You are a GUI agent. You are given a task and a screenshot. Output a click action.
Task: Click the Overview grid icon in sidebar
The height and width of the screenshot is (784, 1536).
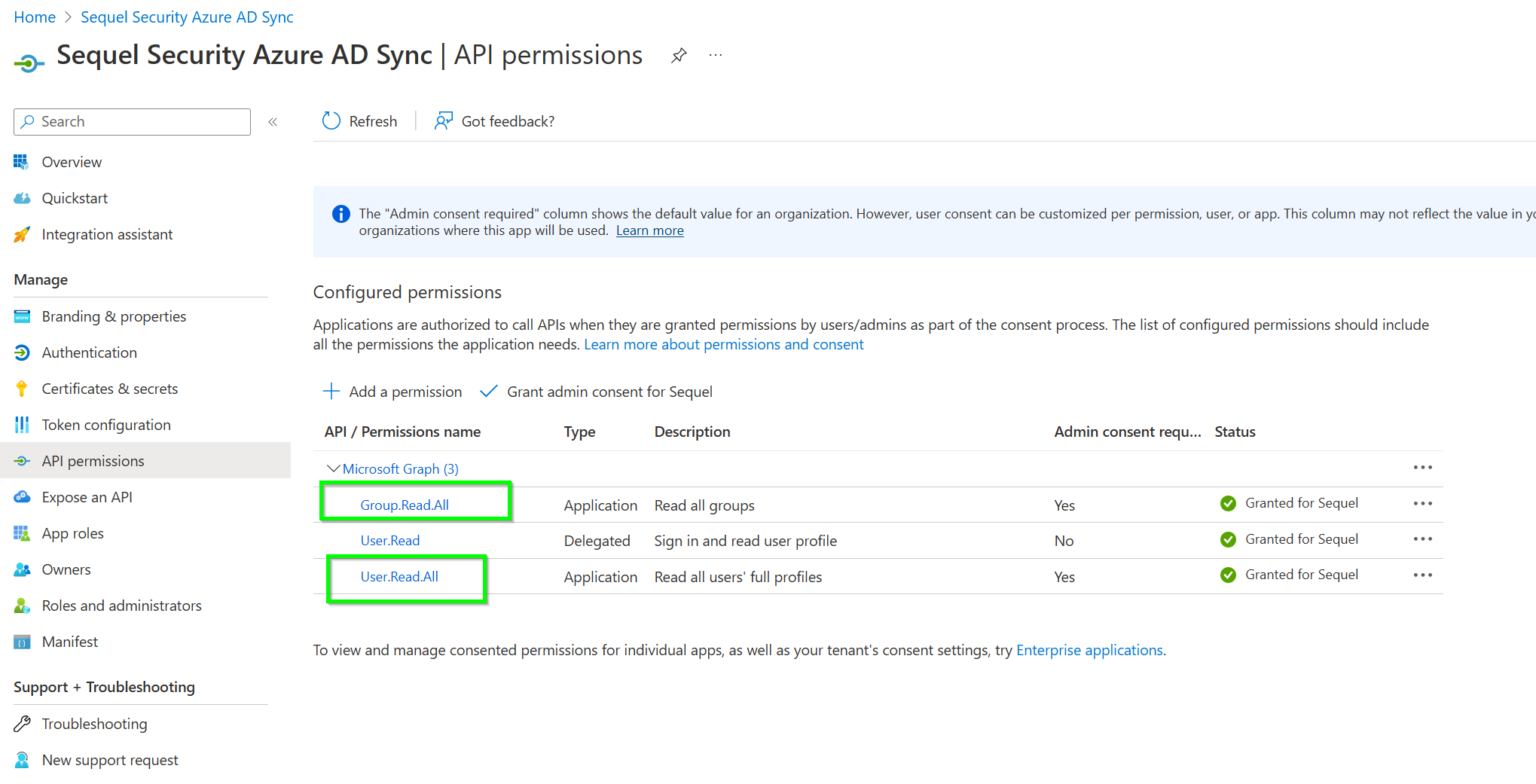21,162
